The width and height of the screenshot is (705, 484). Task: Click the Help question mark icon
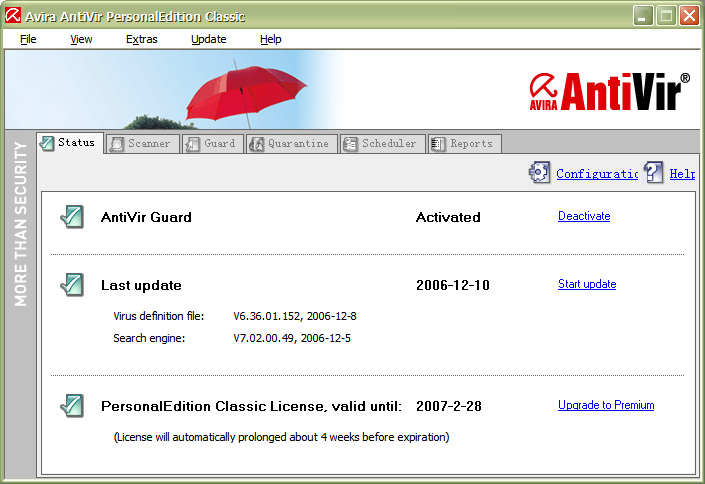click(653, 172)
